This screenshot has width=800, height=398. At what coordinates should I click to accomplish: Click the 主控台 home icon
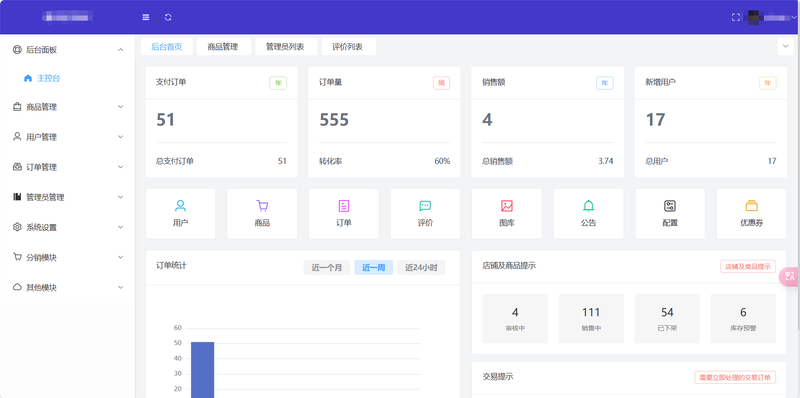pos(28,78)
